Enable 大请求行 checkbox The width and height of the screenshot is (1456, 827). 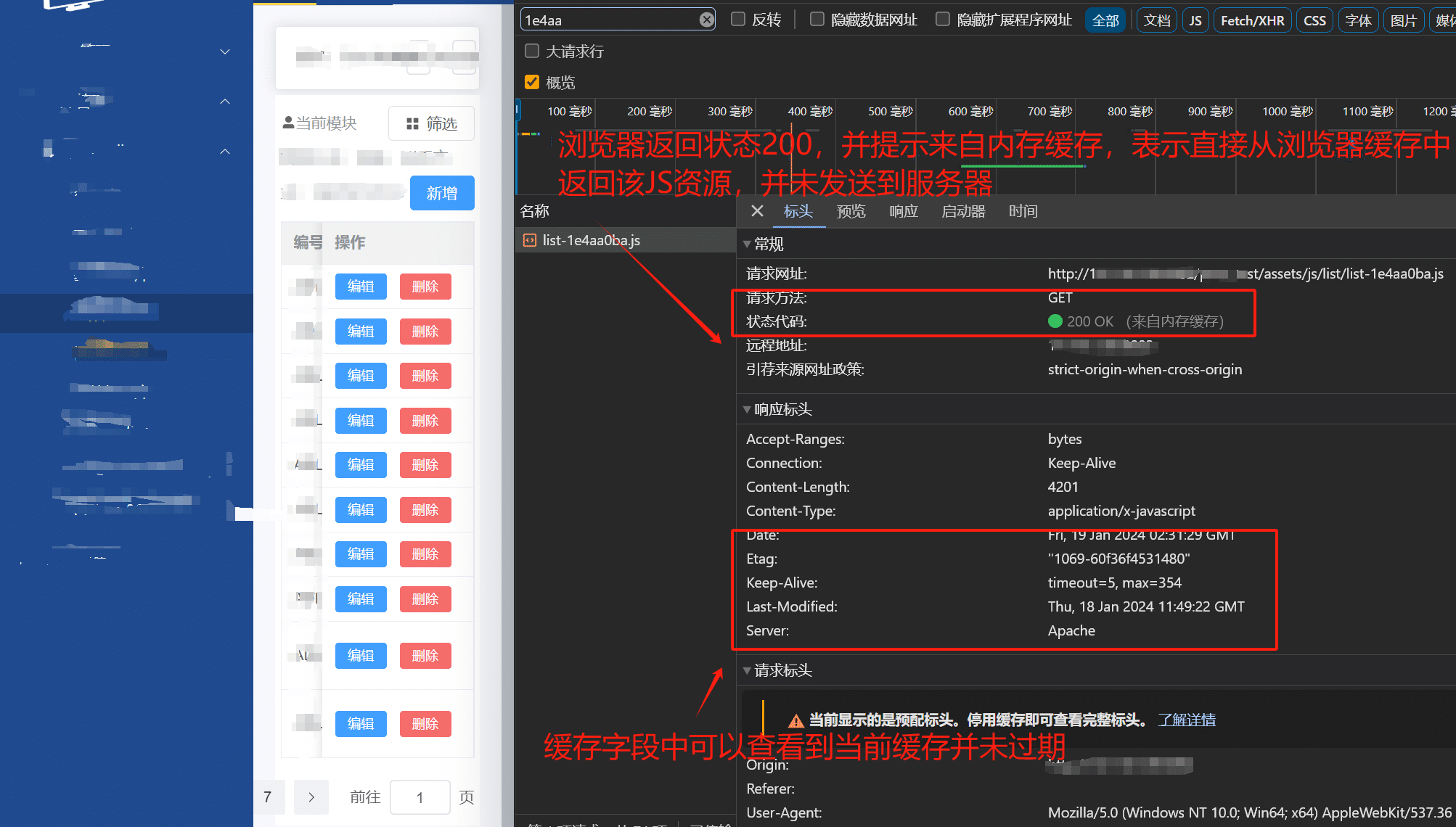click(532, 51)
